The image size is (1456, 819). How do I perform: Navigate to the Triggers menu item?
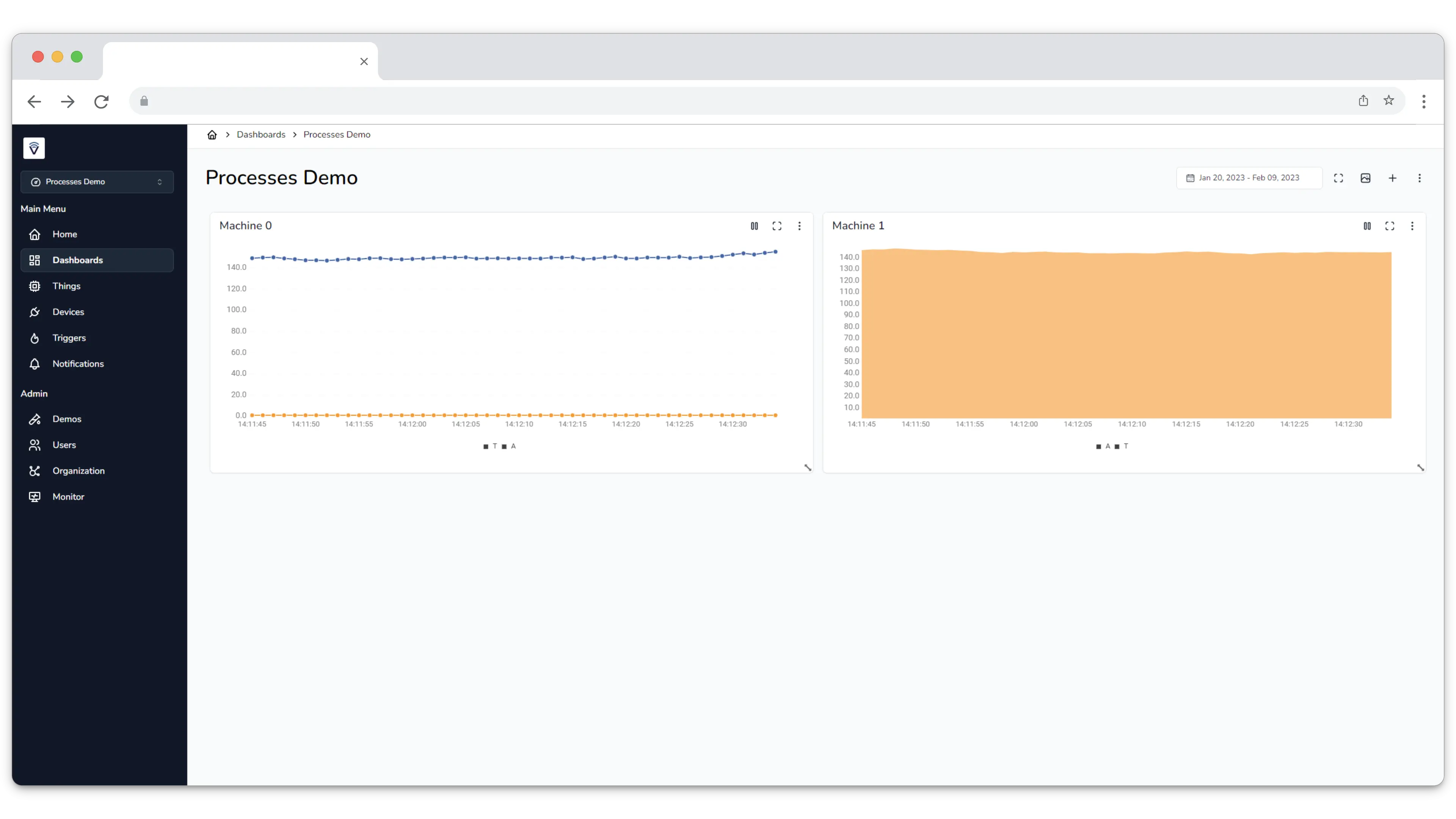pyautogui.click(x=69, y=338)
